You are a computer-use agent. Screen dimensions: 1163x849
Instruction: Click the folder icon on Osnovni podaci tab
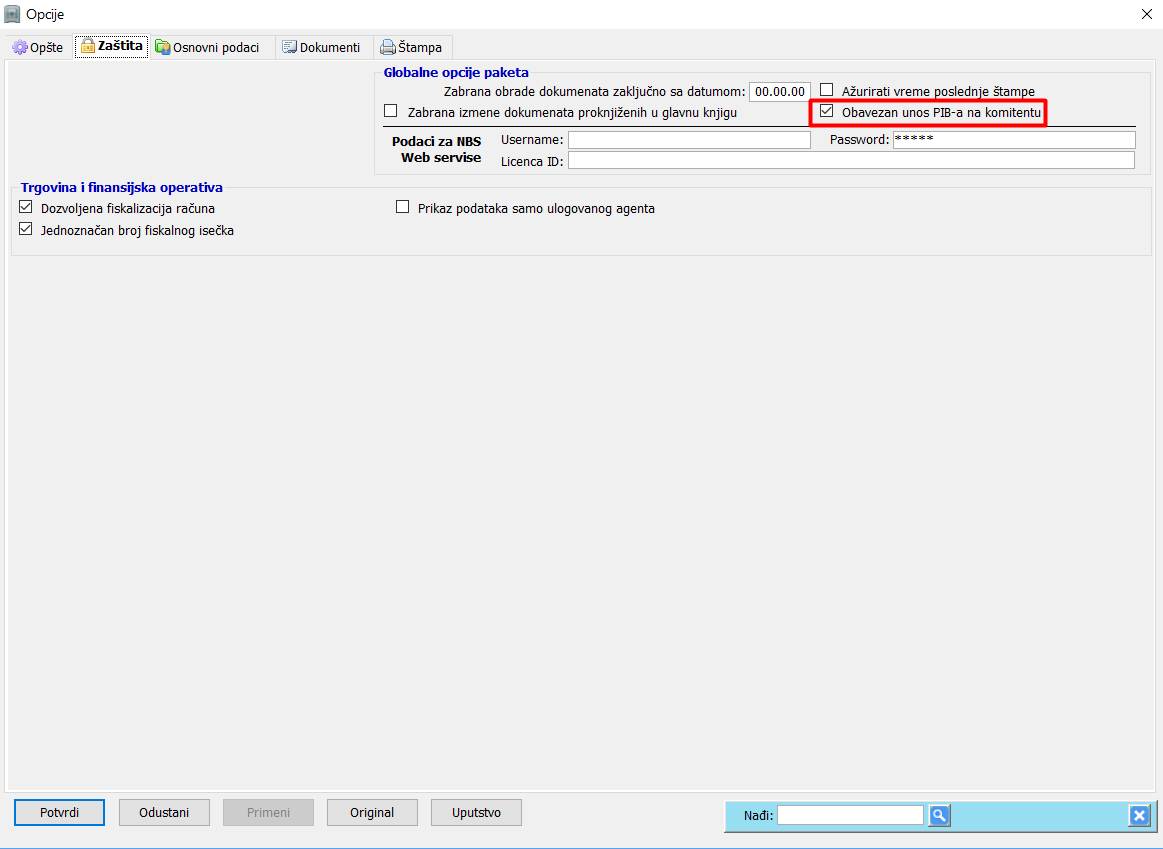click(x=162, y=47)
